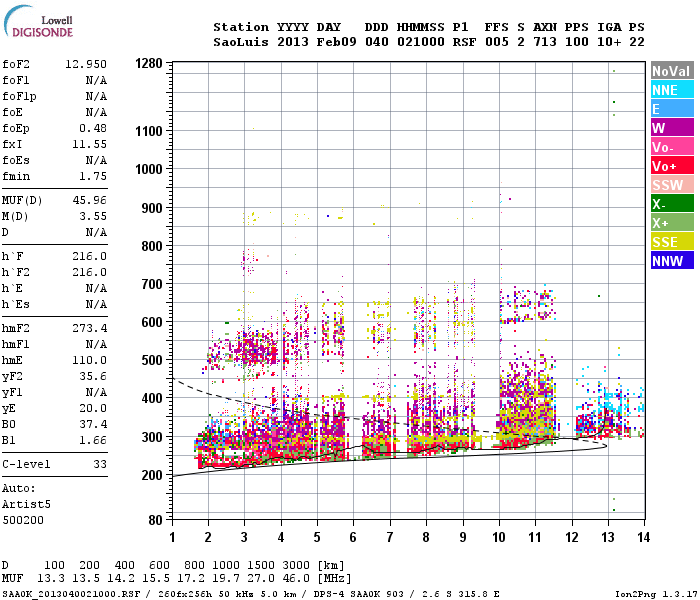
Task: Select the SSW legend swatch
Action: [672, 185]
